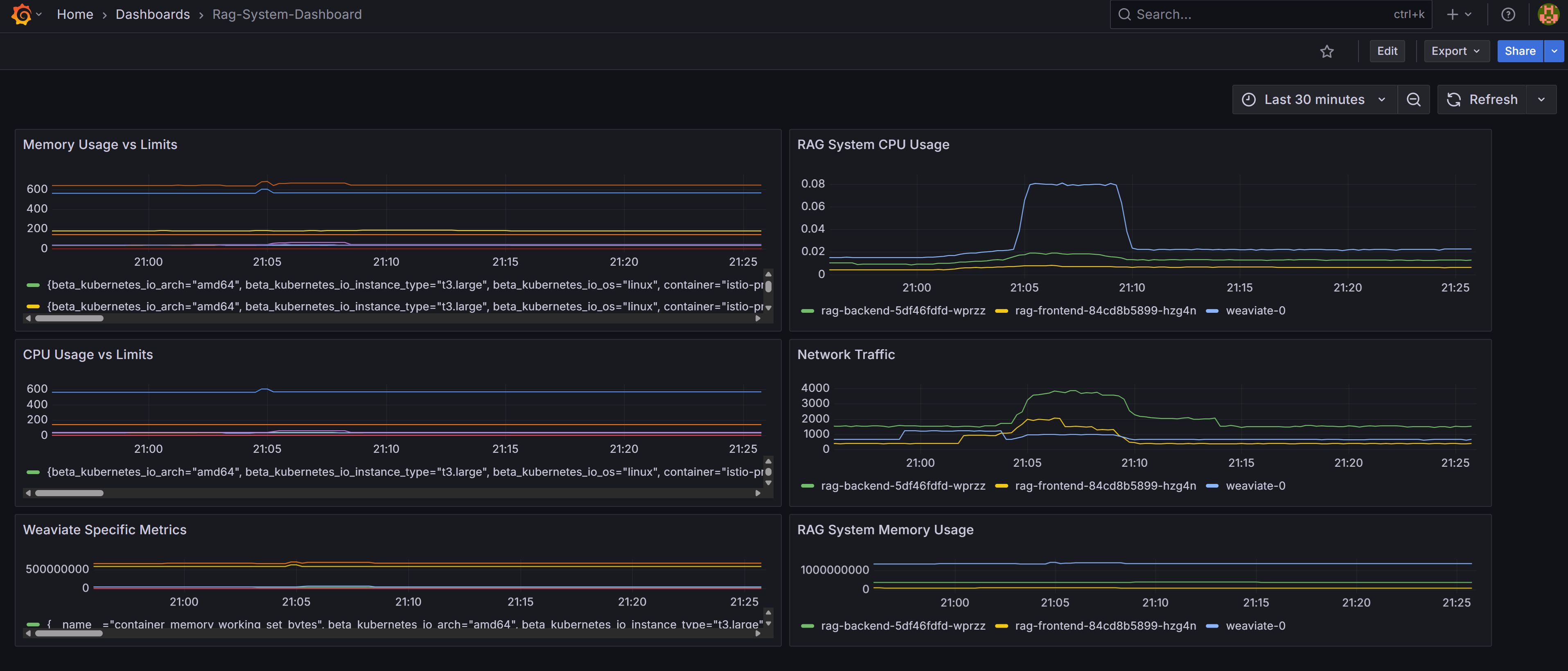Image resolution: width=1568 pixels, height=671 pixels.
Task: Click the green color swatch in the Memory Usage vs Limits legend
Action: (x=34, y=285)
